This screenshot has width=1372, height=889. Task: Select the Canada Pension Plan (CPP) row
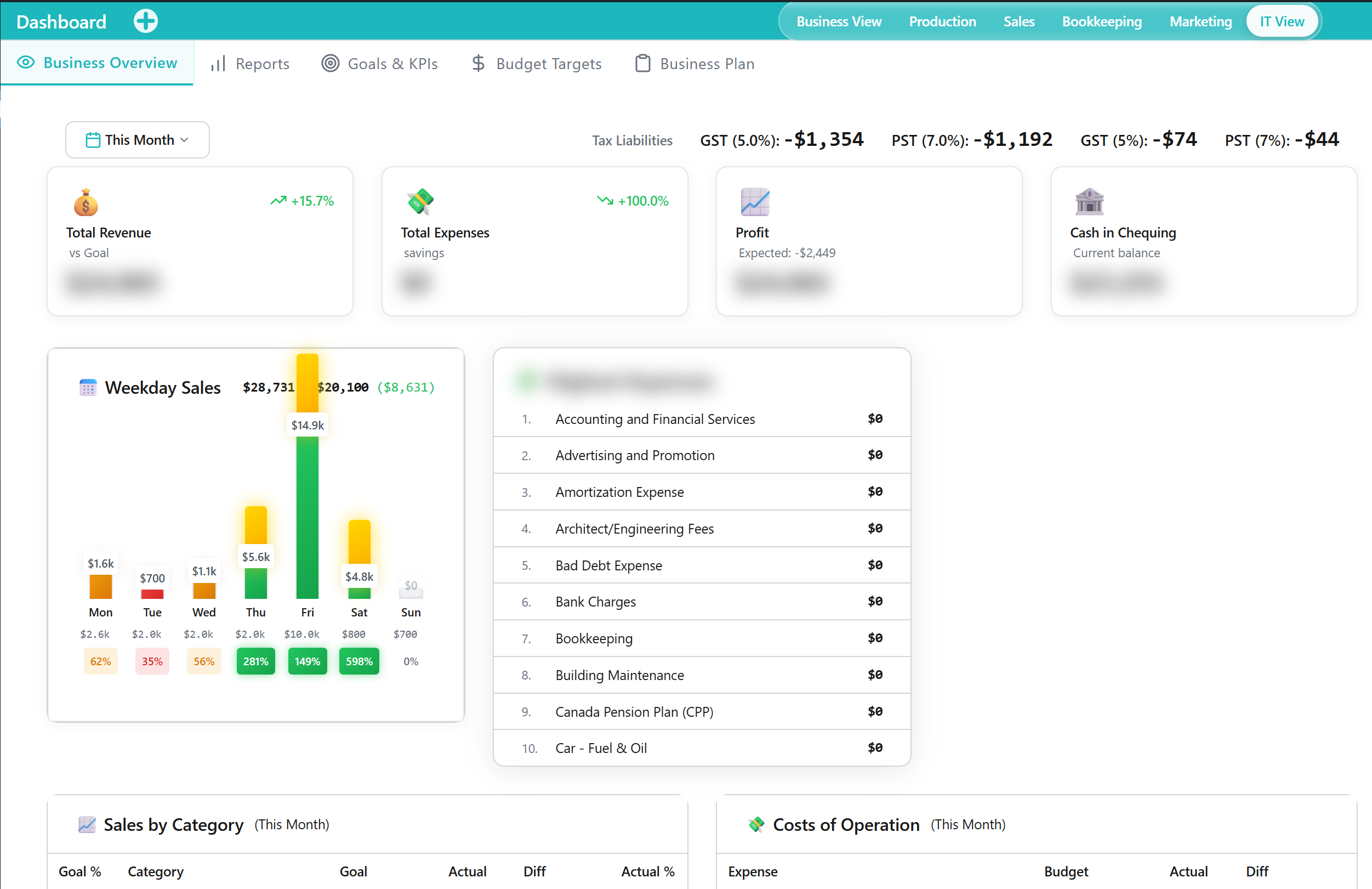pyautogui.click(x=702, y=711)
